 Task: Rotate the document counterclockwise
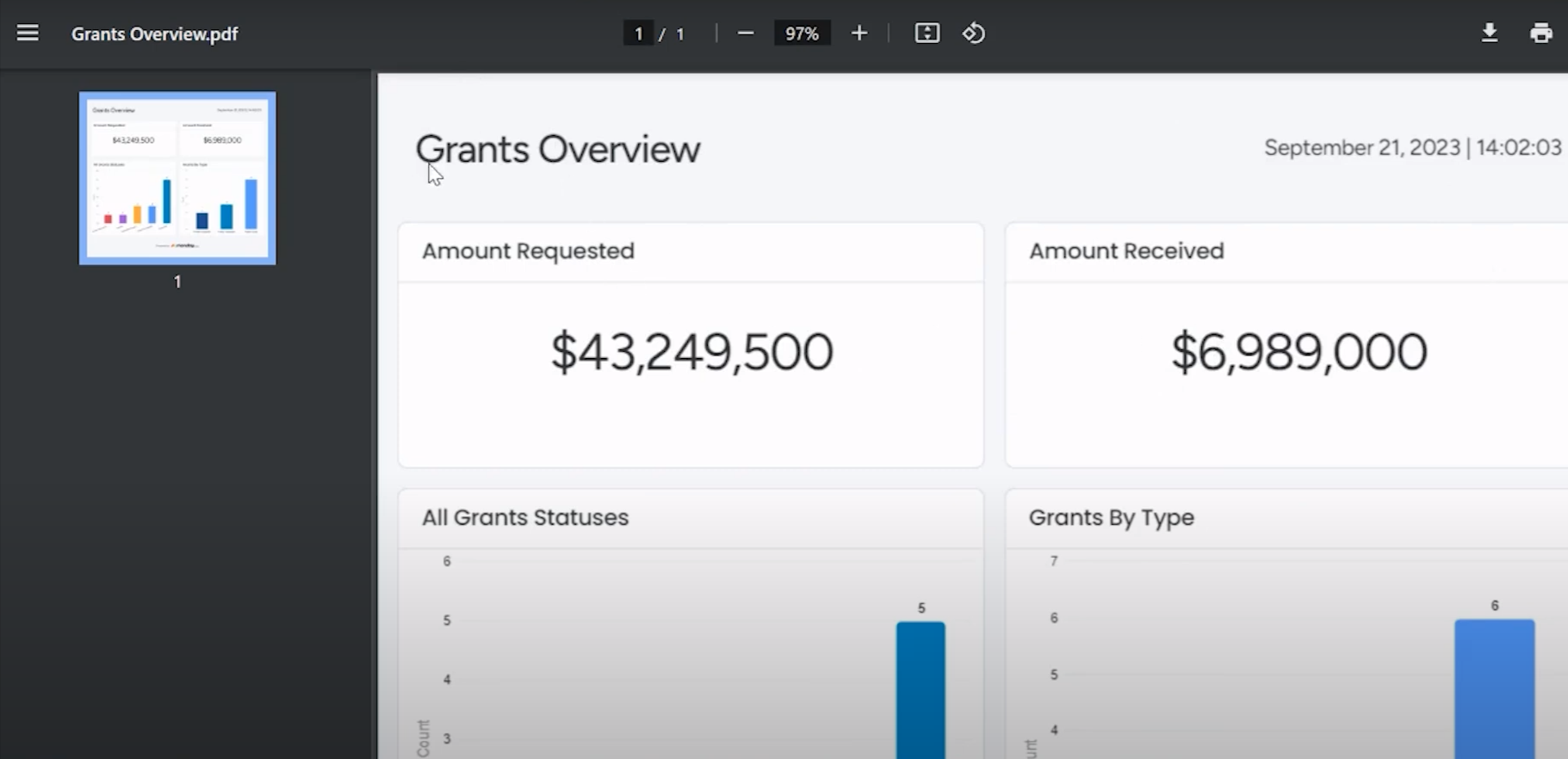point(973,34)
